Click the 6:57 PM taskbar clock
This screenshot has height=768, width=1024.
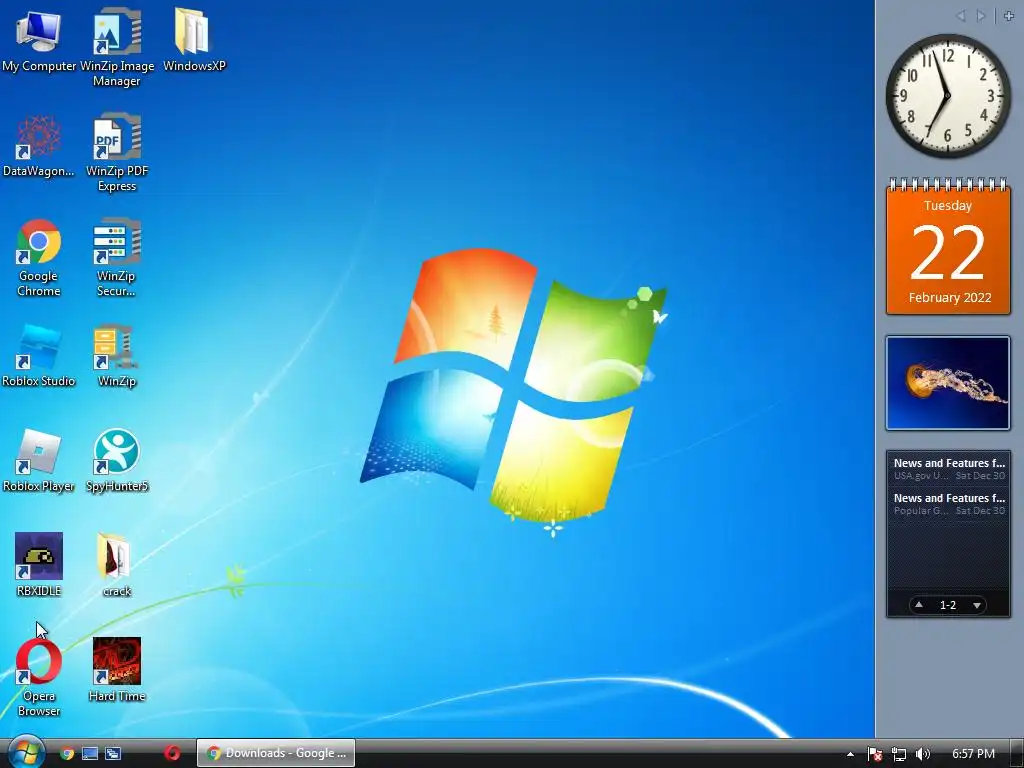(973, 754)
